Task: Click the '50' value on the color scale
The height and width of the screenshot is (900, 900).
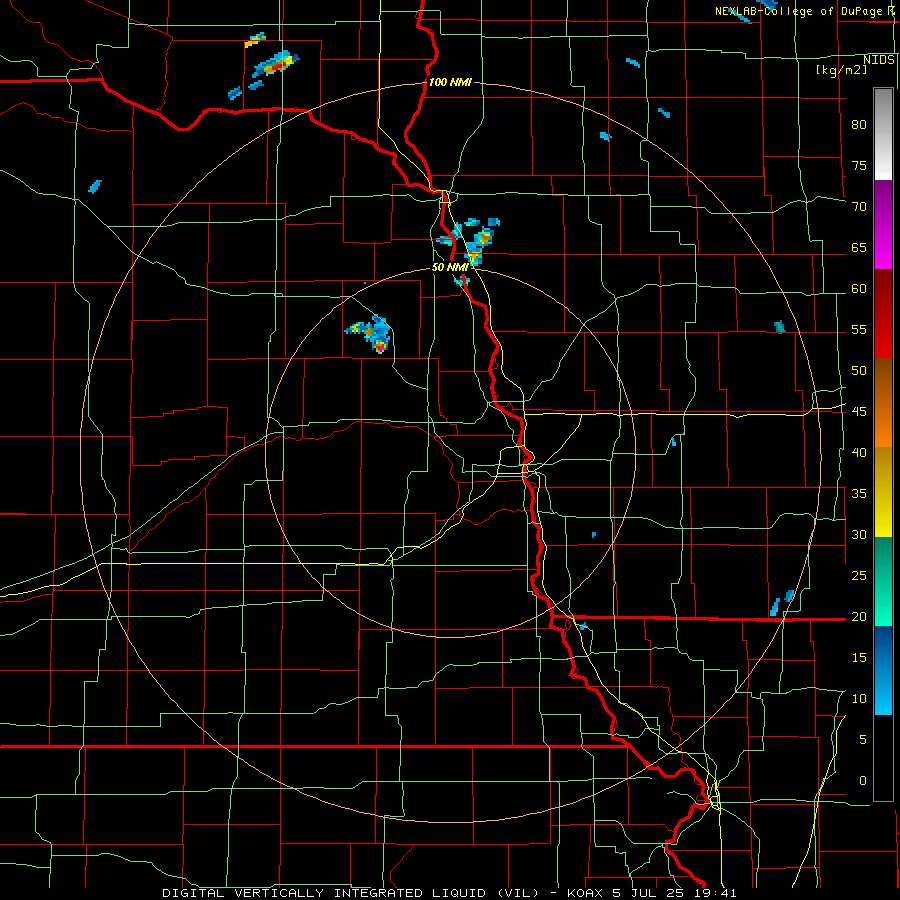Action: click(x=859, y=371)
